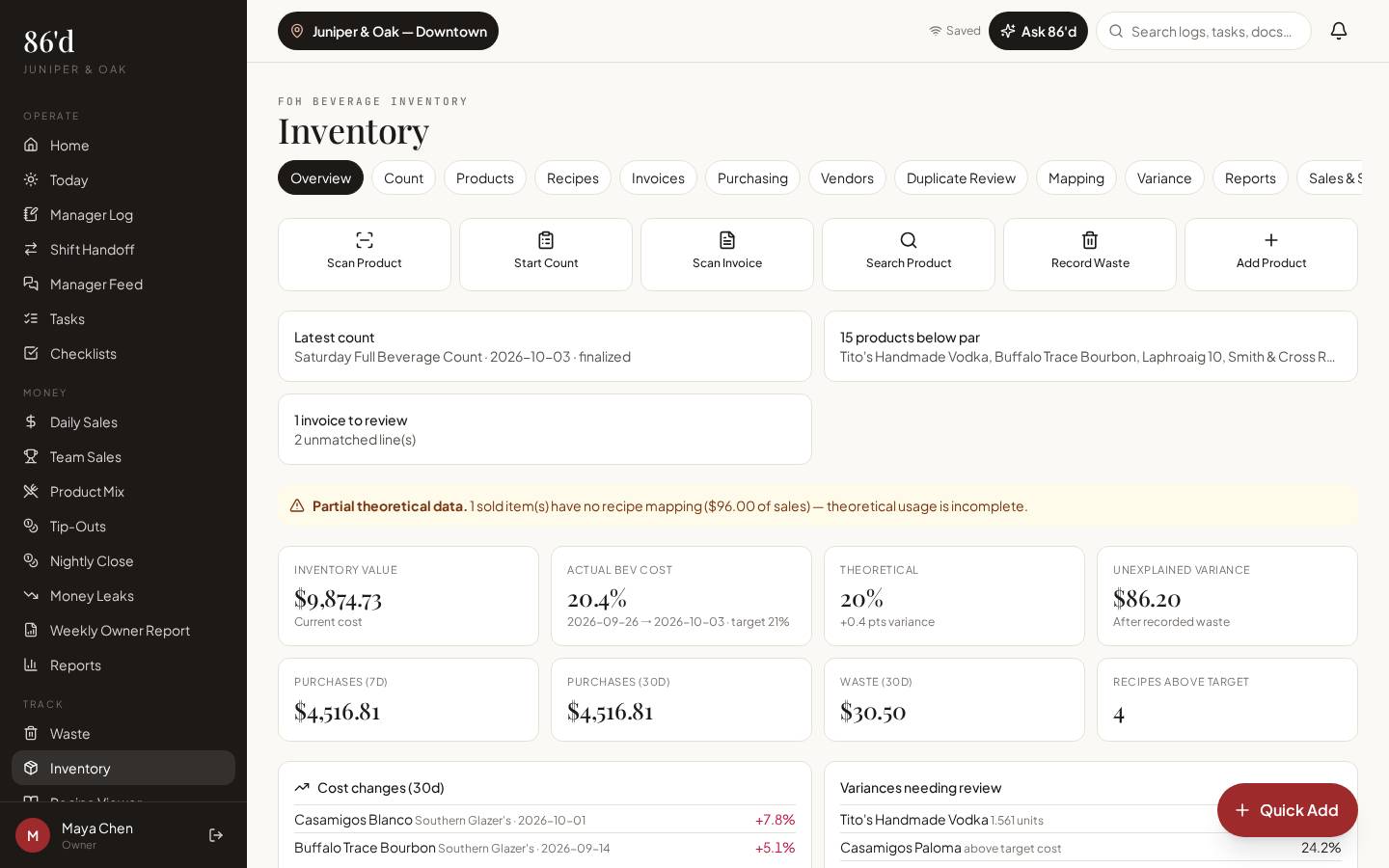Open Home in the sidebar
Viewport: 1389px width, 868px height.
(123, 145)
